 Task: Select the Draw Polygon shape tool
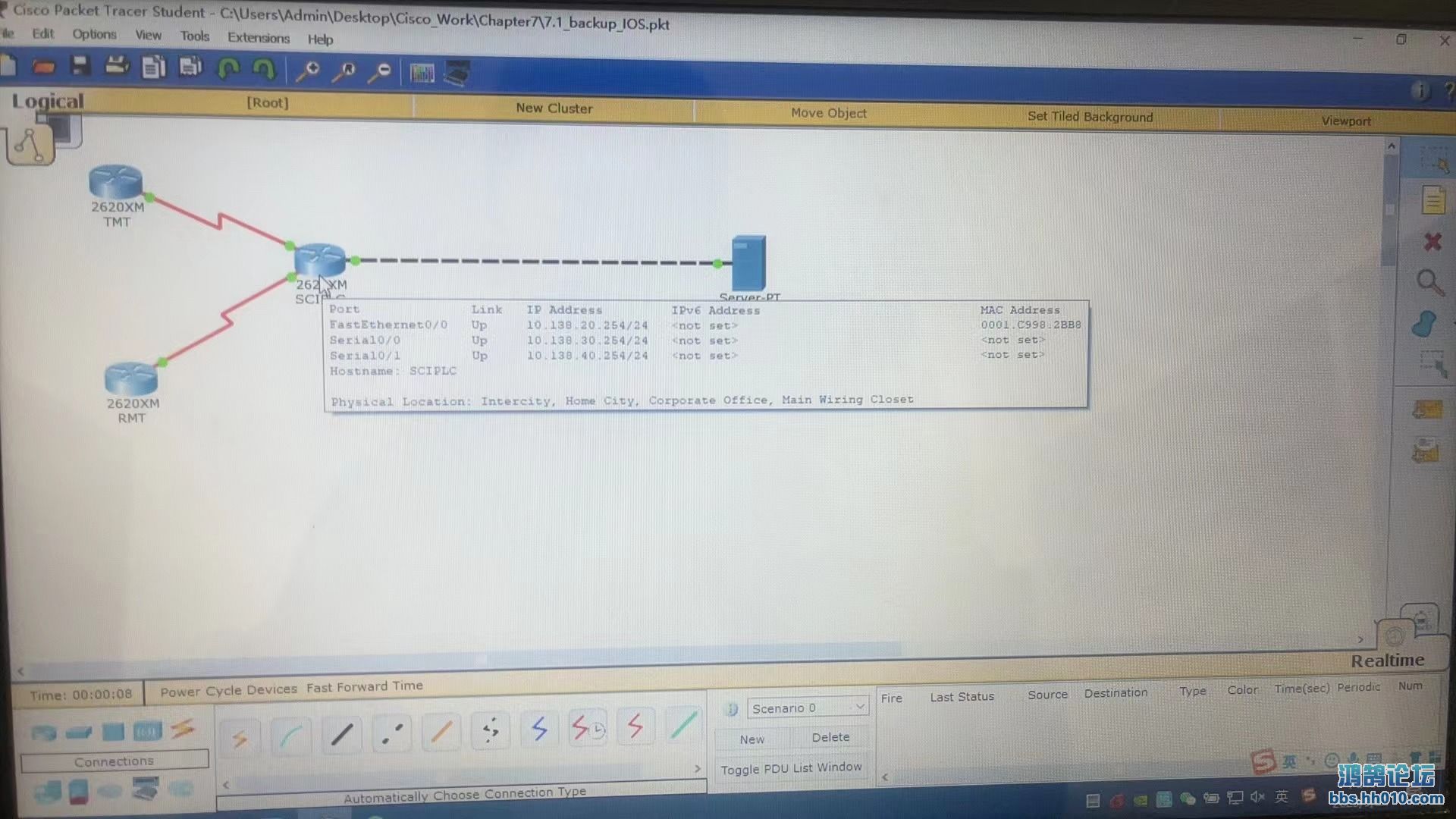coord(1426,324)
